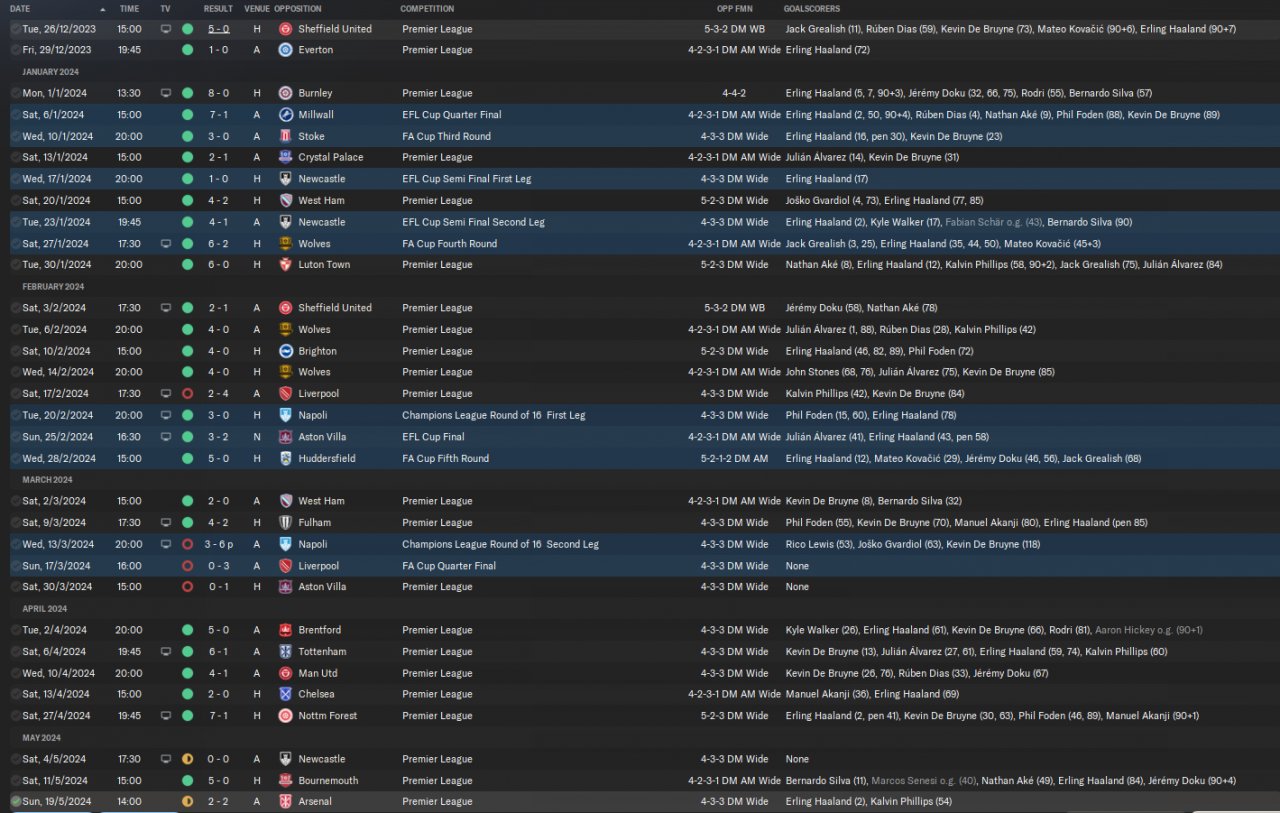This screenshot has height=813, width=1280.
Task: Open the Luton Town opposition name
Action: (x=324, y=265)
